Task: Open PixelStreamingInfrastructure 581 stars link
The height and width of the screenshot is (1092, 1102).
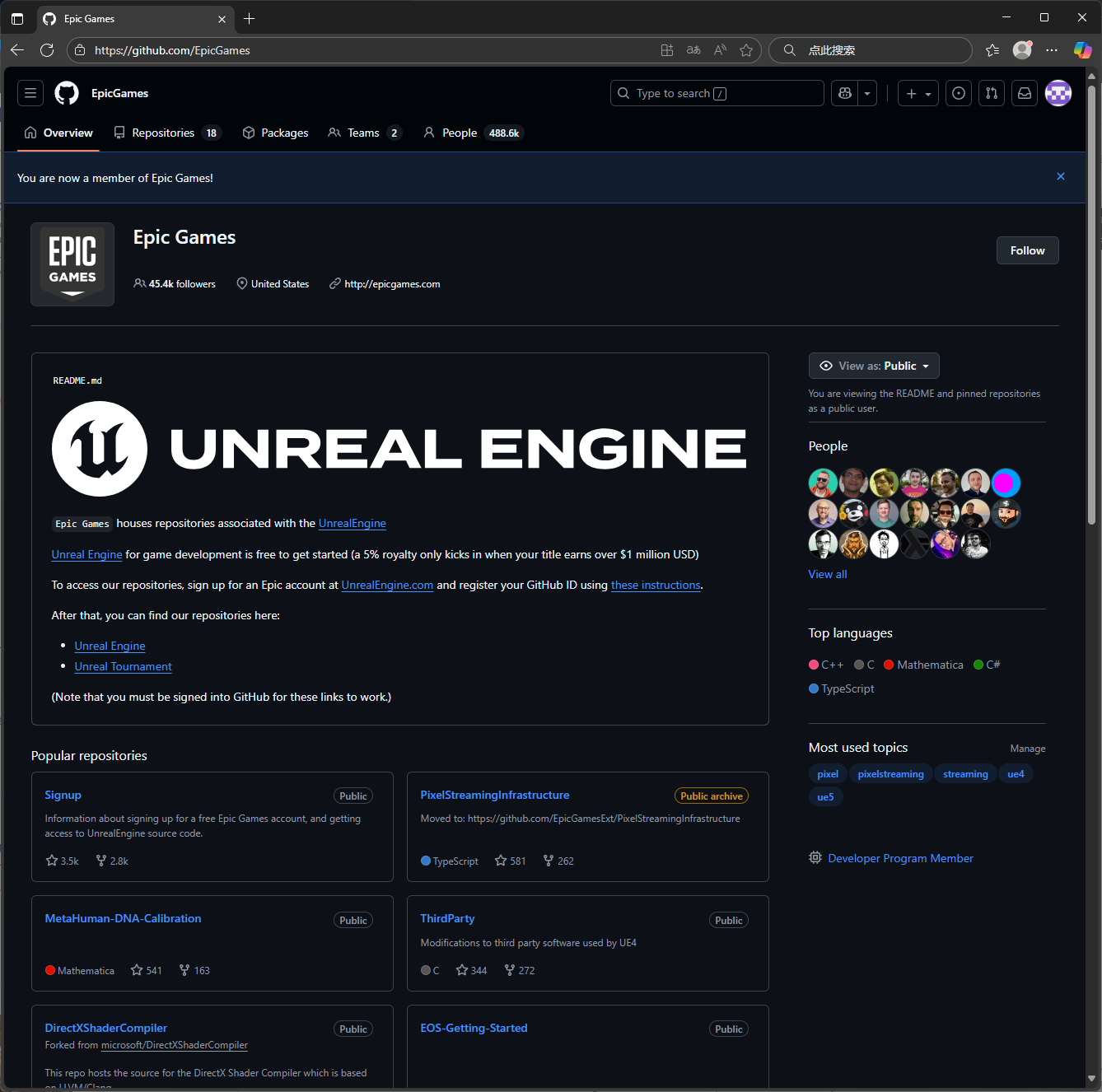Action: (511, 861)
